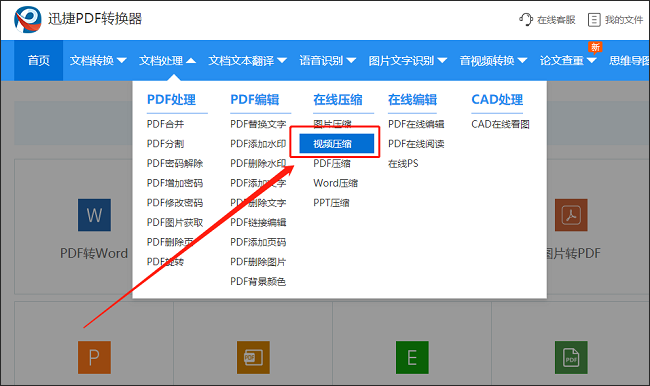This screenshot has height=386, width=650.
Task: Select Word压缩 menu entry
Action: pyautogui.click(x=335, y=183)
